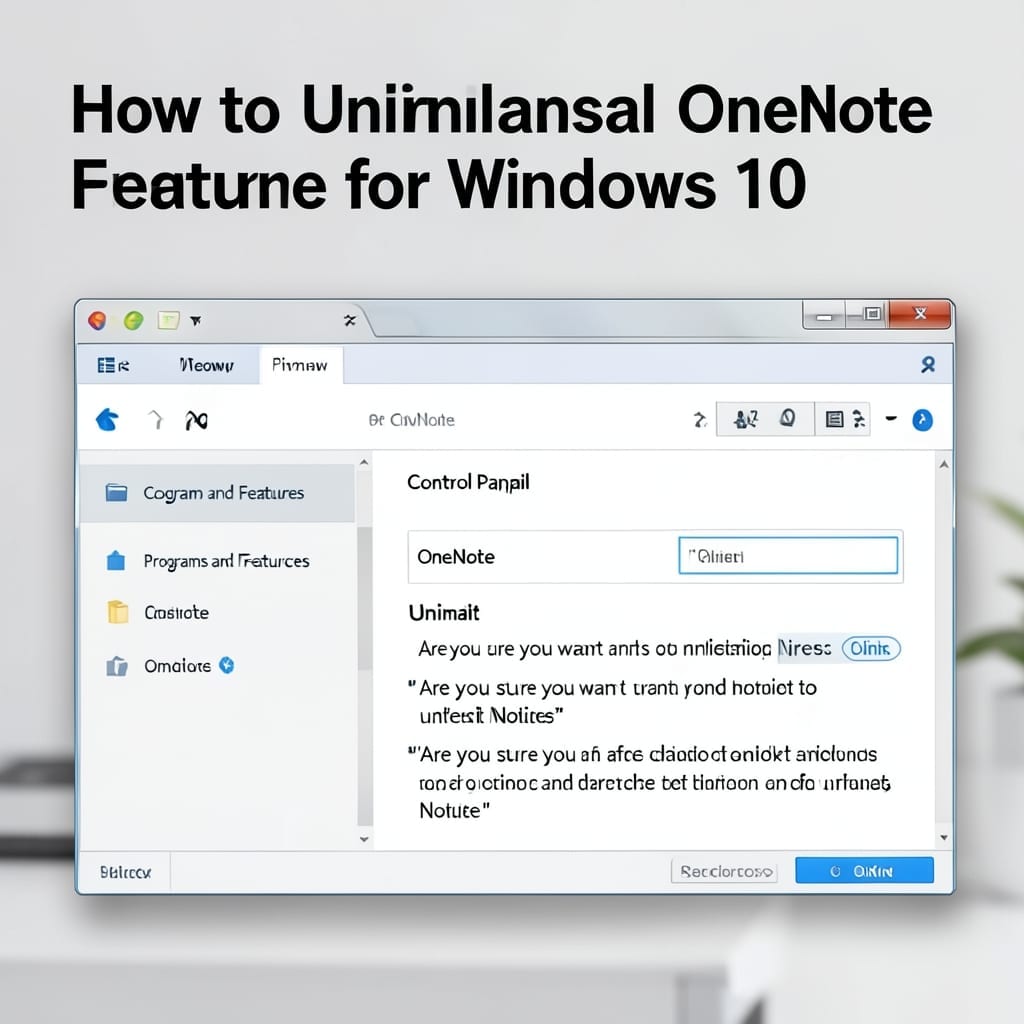Click the blue folder icon of Cogram and Features
This screenshot has width=1024, height=1024.
click(x=116, y=492)
